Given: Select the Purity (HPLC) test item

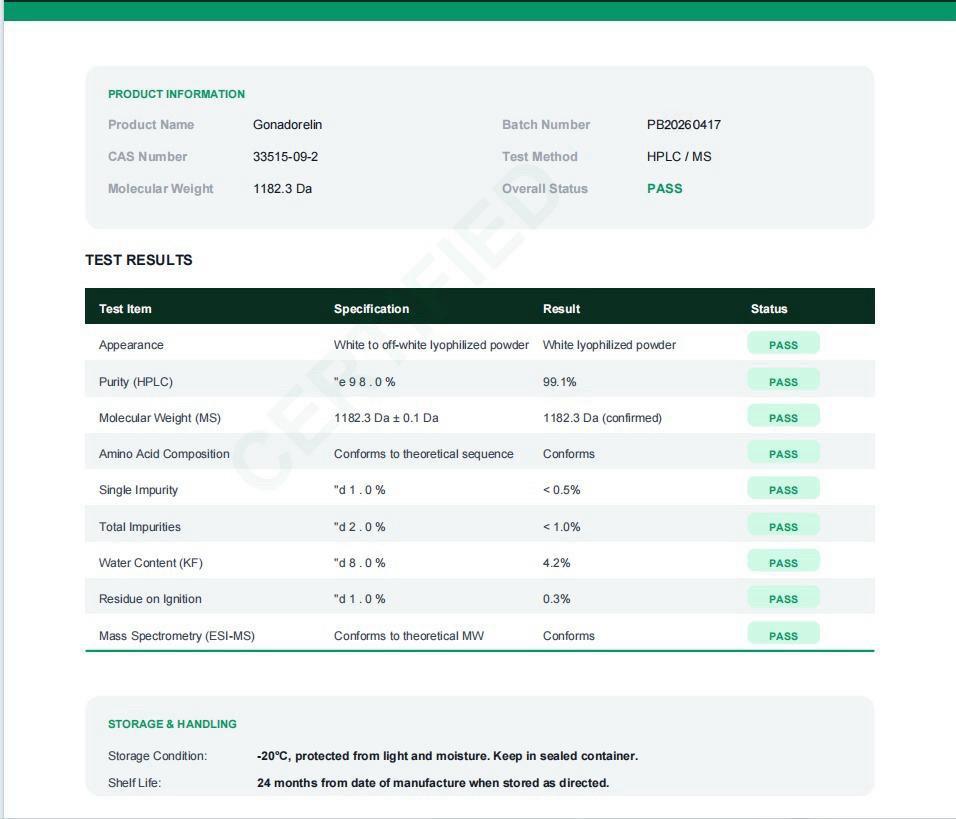Looking at the screenshot, I should tap(135, 382).
